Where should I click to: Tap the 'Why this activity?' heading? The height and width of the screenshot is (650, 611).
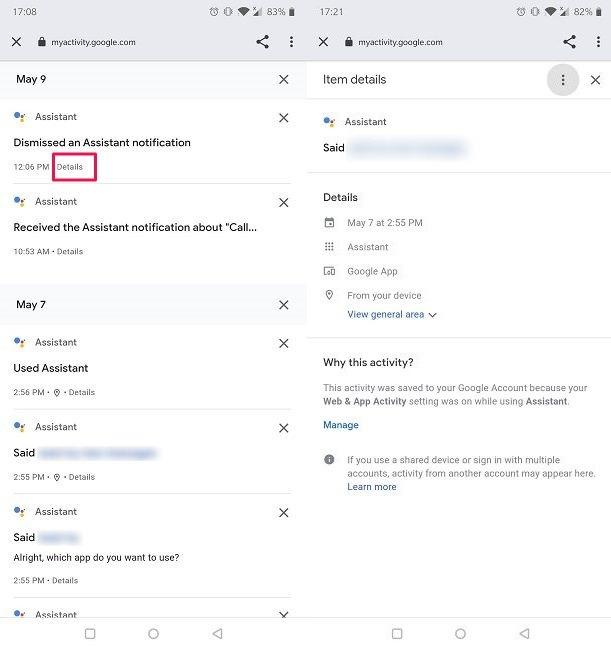368,362
